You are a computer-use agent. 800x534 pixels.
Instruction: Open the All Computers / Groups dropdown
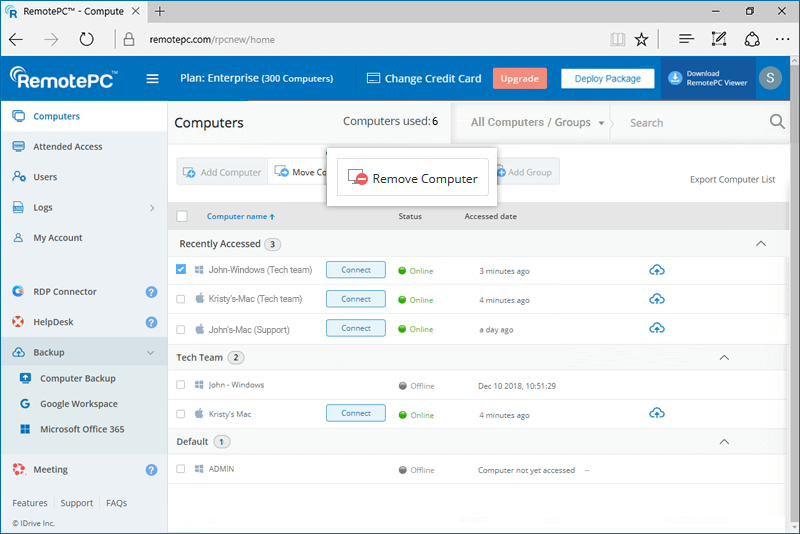tap(538, 123)
